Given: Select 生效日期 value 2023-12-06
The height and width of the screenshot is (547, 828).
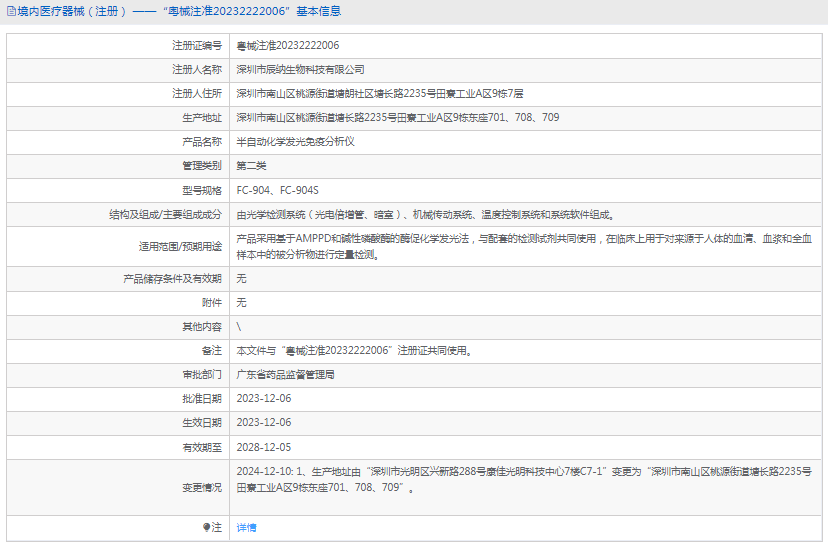Looking at the screenshot, I should coord(264,422).
